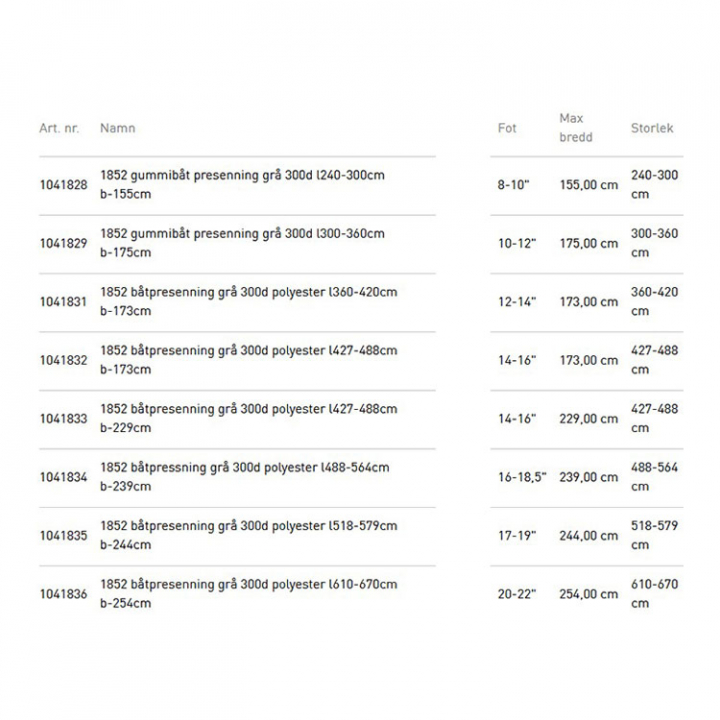Select article number 1041829
The height and width of the screenshot is (720, 720).
(x=63, y=243)
